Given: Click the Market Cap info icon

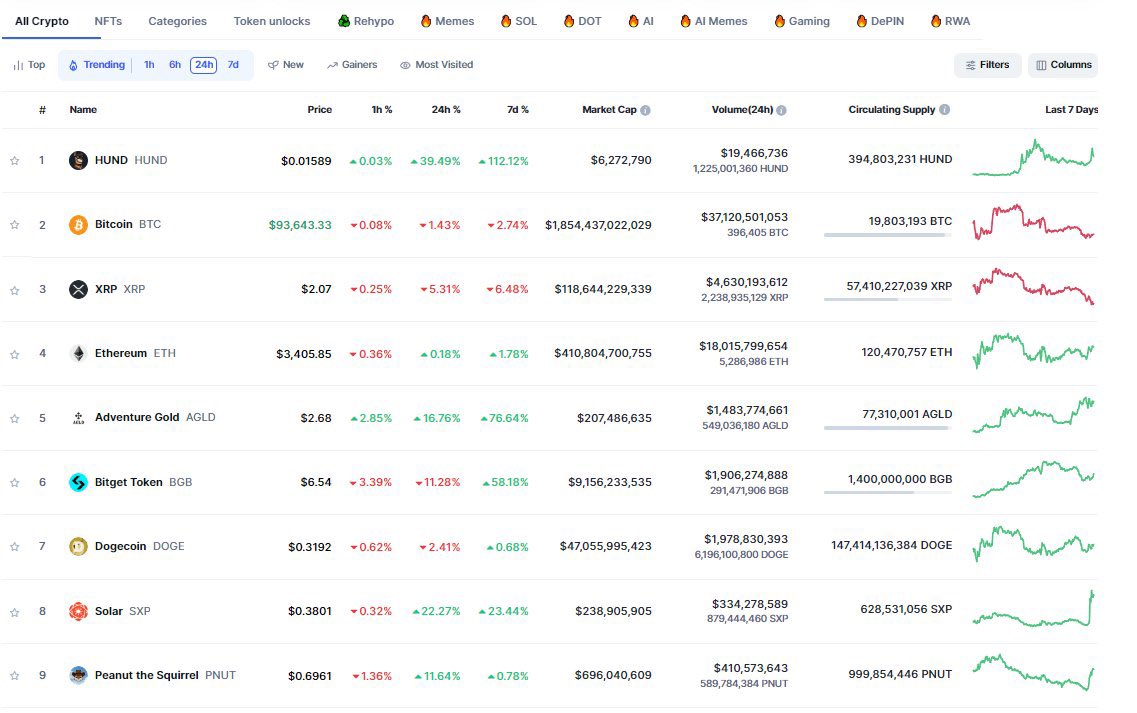Looking at the screenshot, I should coord(645,110).
